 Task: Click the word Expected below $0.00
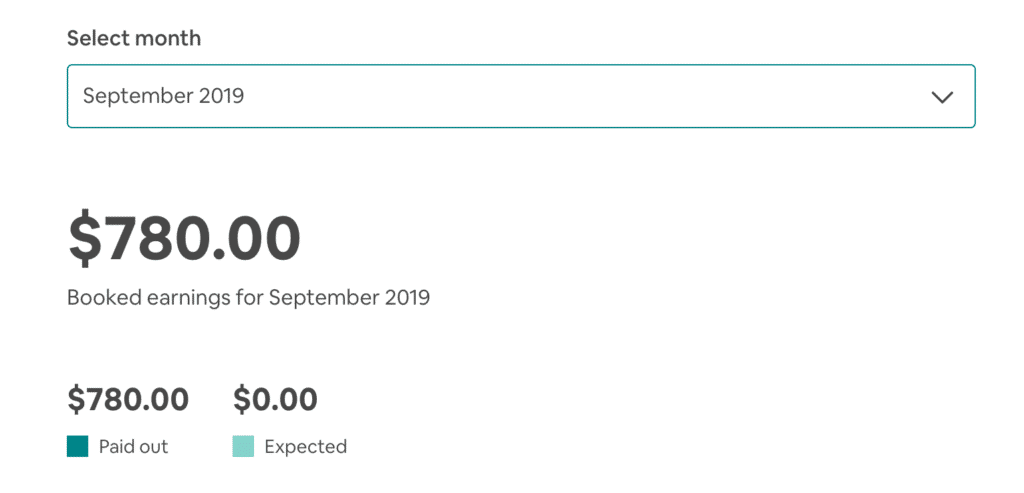pyautogui.click(x=306, y=447)
